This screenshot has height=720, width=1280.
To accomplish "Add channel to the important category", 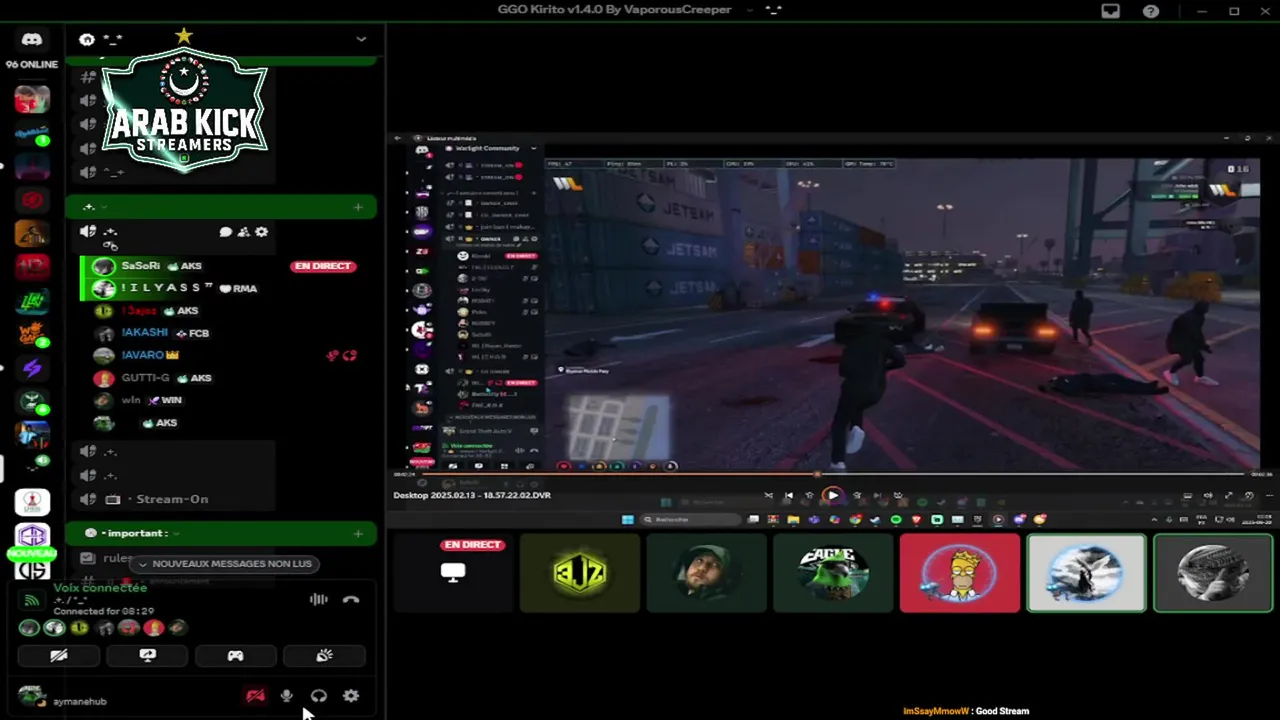I will click(x=358, y=533).
